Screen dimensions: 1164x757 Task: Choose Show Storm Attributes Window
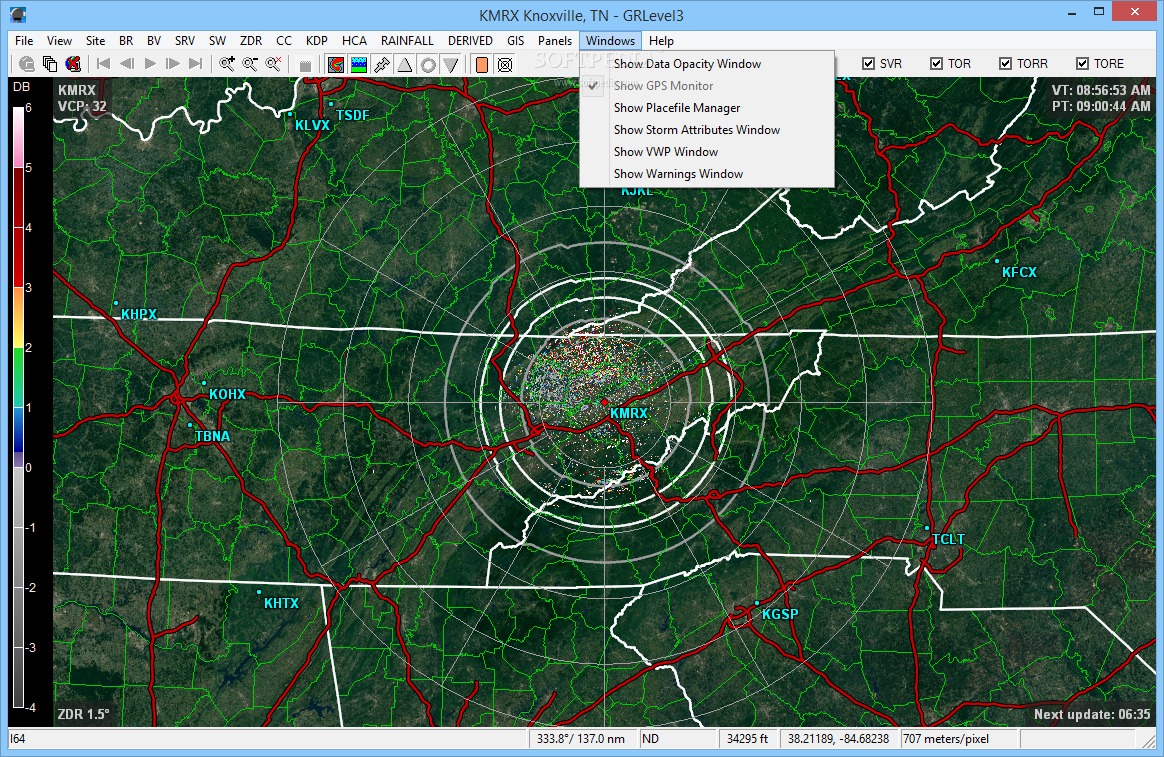point(707,130)
